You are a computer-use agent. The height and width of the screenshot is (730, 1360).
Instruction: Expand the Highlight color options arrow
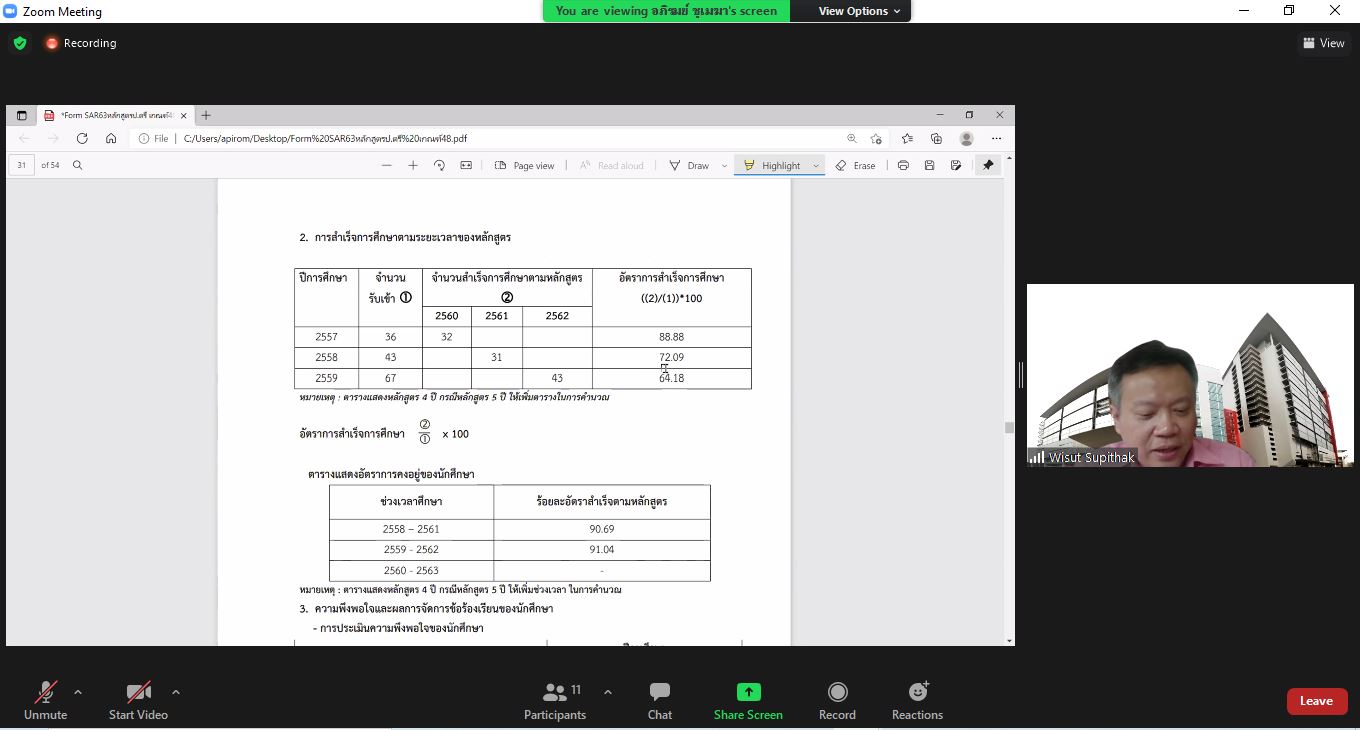point(816,165)
